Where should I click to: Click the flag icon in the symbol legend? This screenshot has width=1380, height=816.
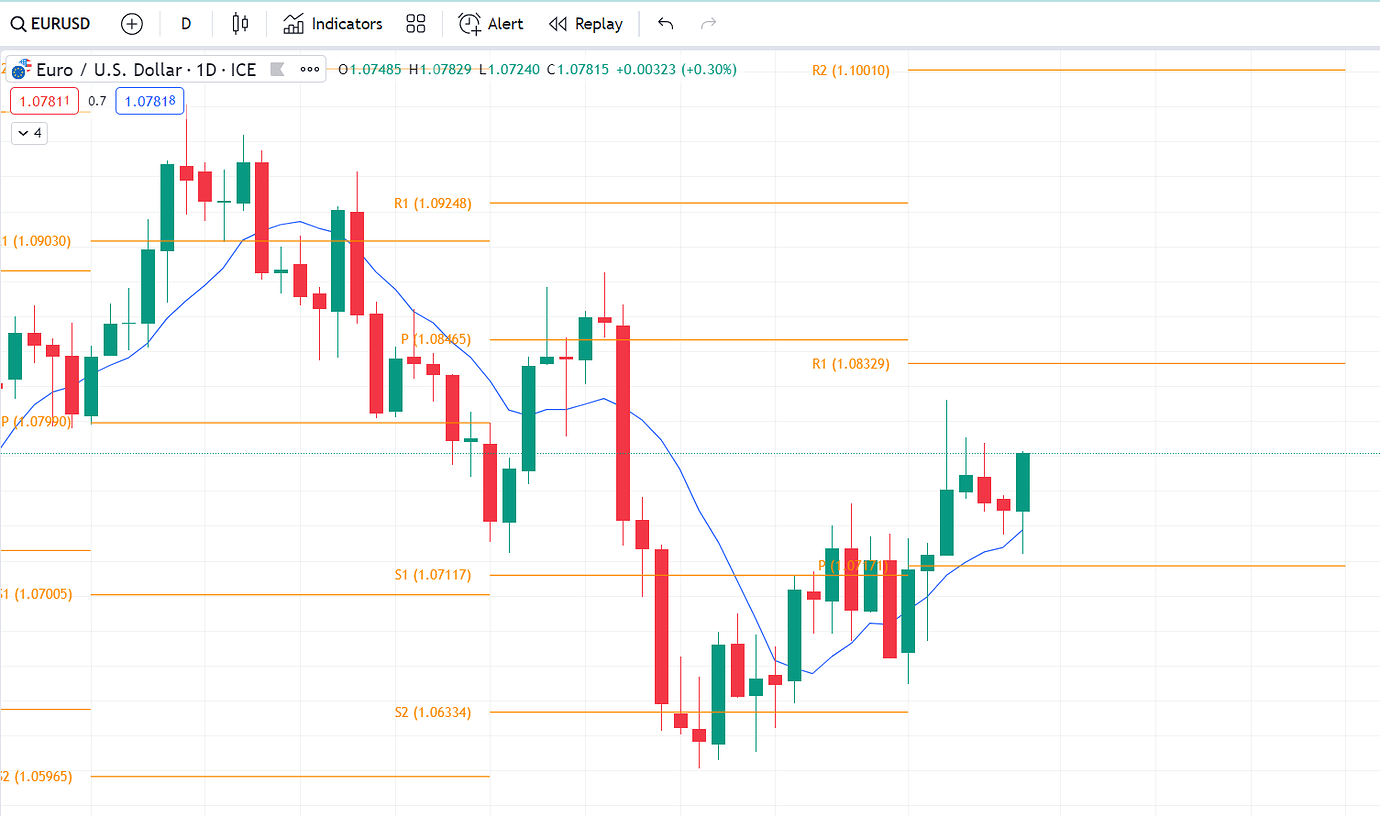276,69
